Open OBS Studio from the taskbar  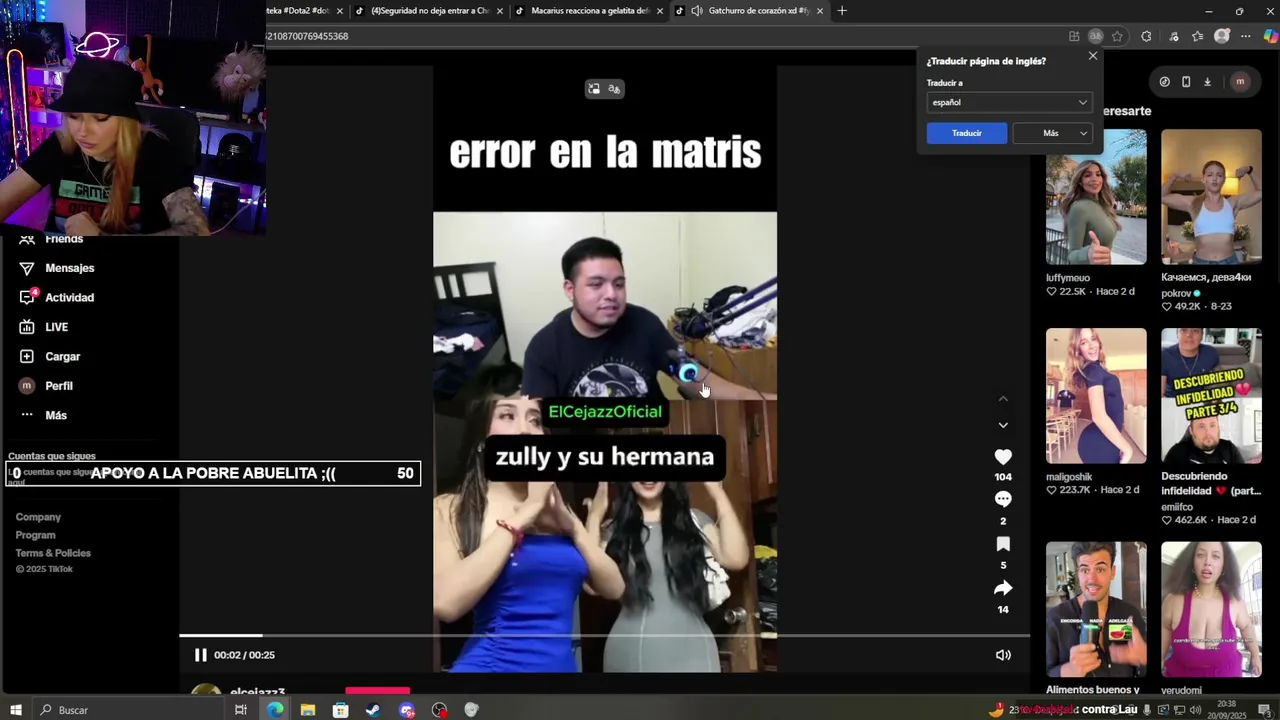[439, 710]
